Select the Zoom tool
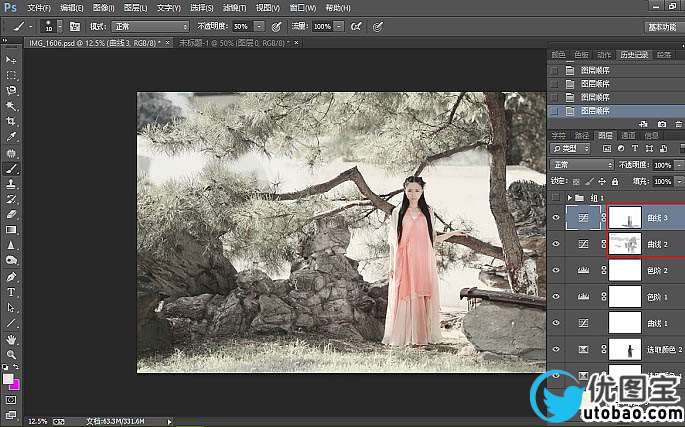Viewport: 685px width, 427px height. tap(11, 354)
